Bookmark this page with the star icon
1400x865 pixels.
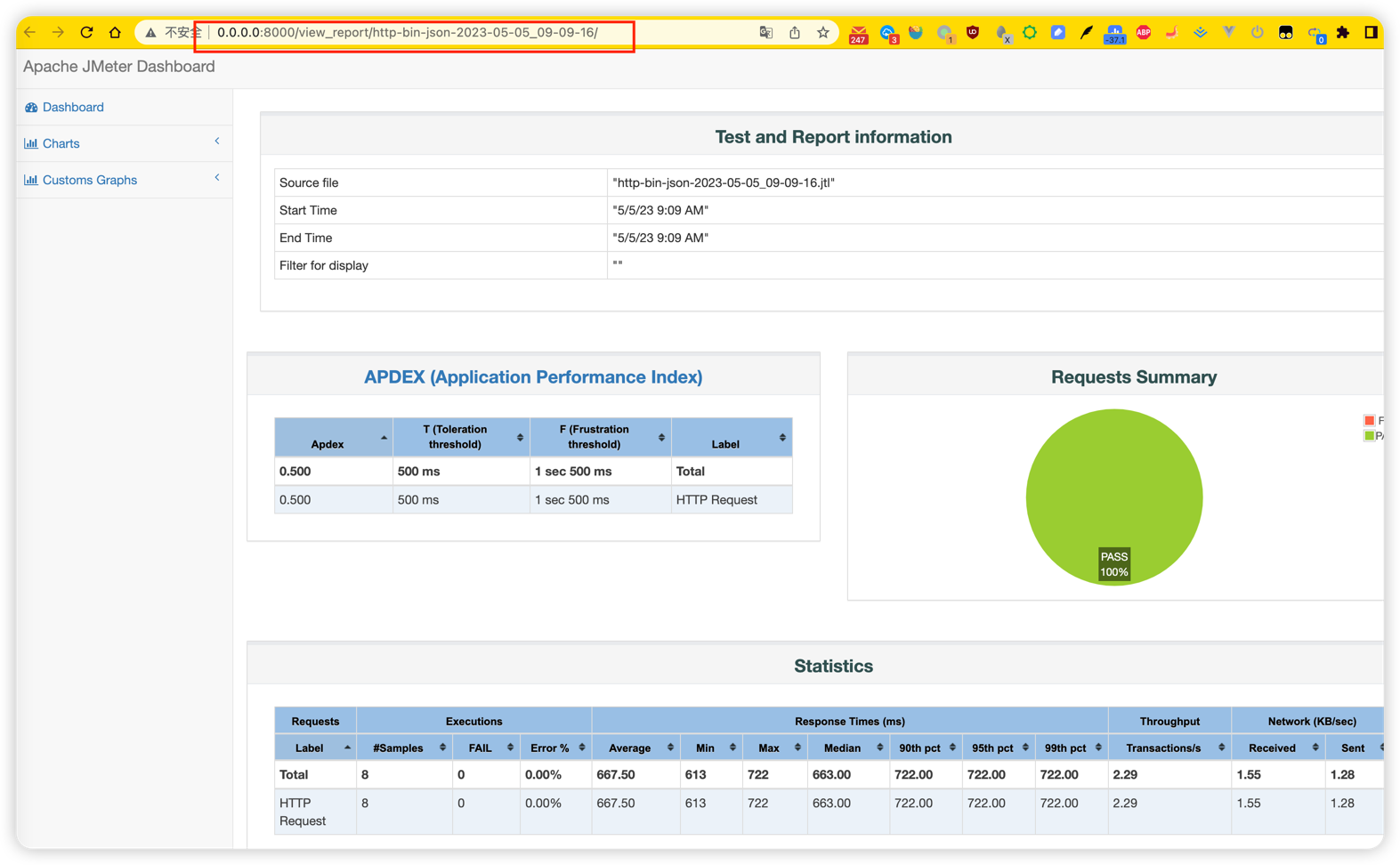pyautogui.click(x=823, y=33)
